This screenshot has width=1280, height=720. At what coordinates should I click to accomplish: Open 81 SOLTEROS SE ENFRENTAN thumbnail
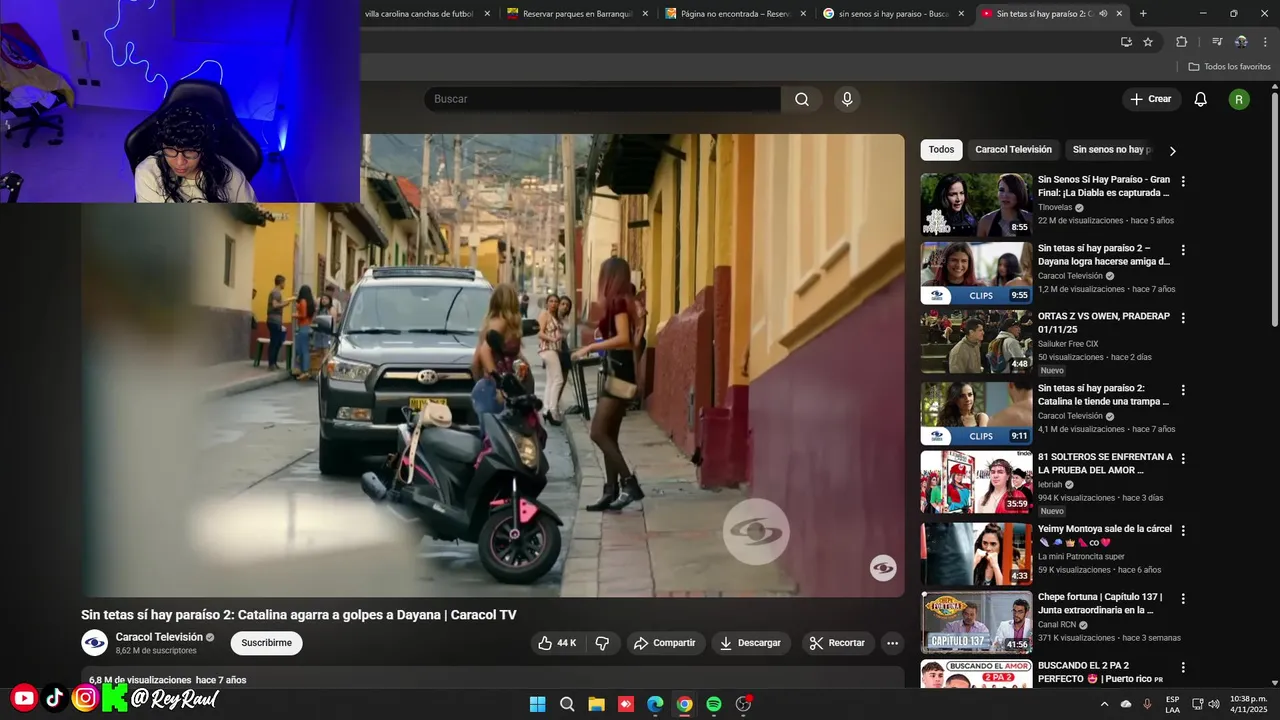coord(976,482)
